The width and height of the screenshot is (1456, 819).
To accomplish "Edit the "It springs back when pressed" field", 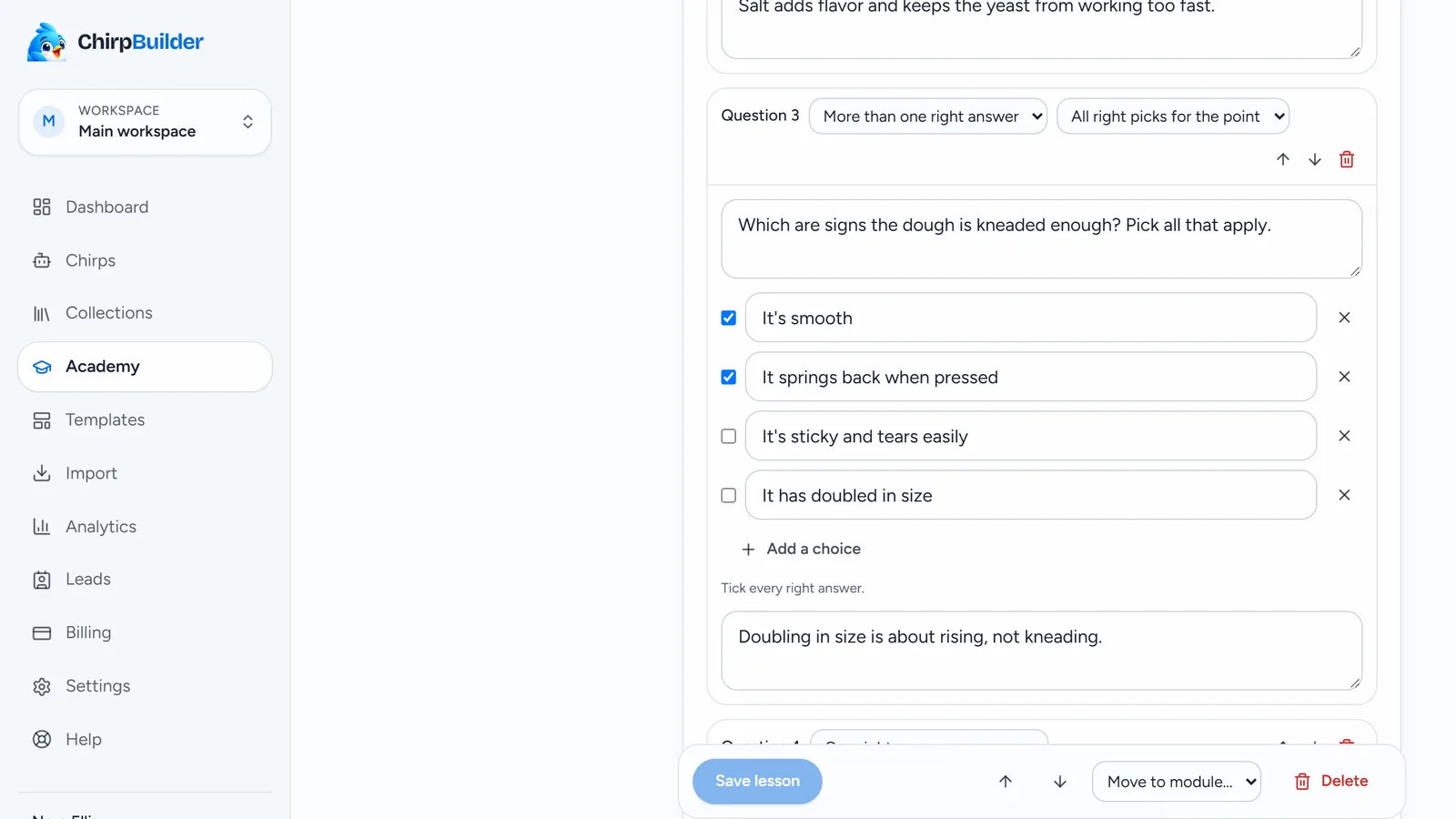I will pyautogui.click(x=1030, y=377).
